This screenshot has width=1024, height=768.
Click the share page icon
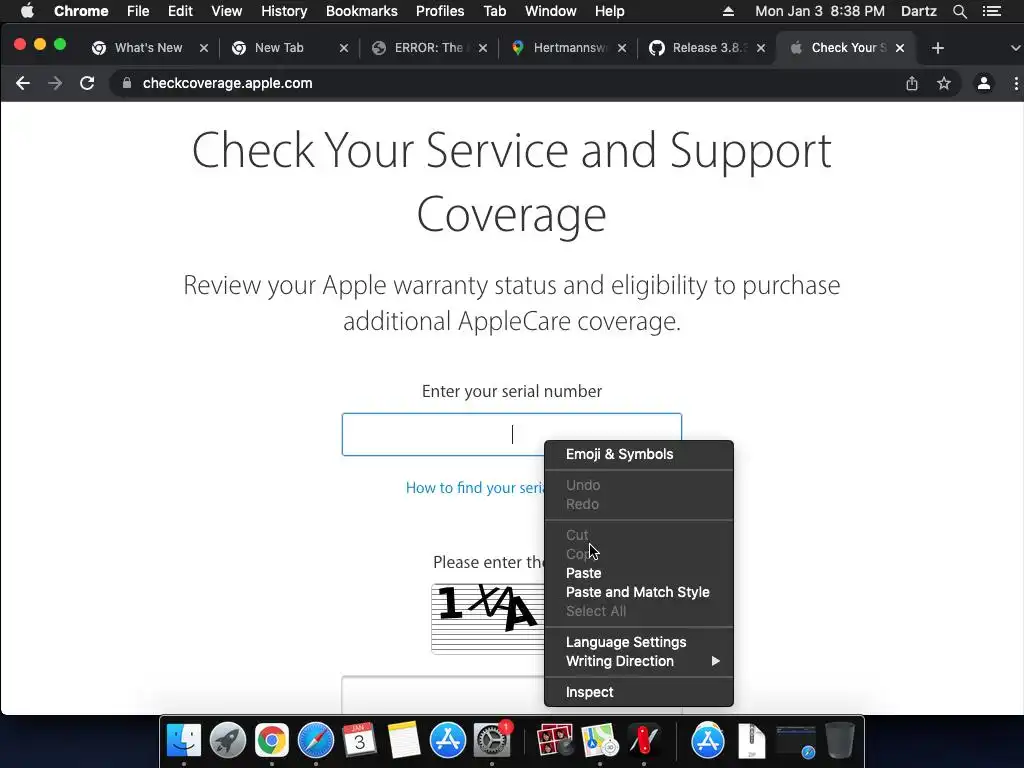coord(912,83)
